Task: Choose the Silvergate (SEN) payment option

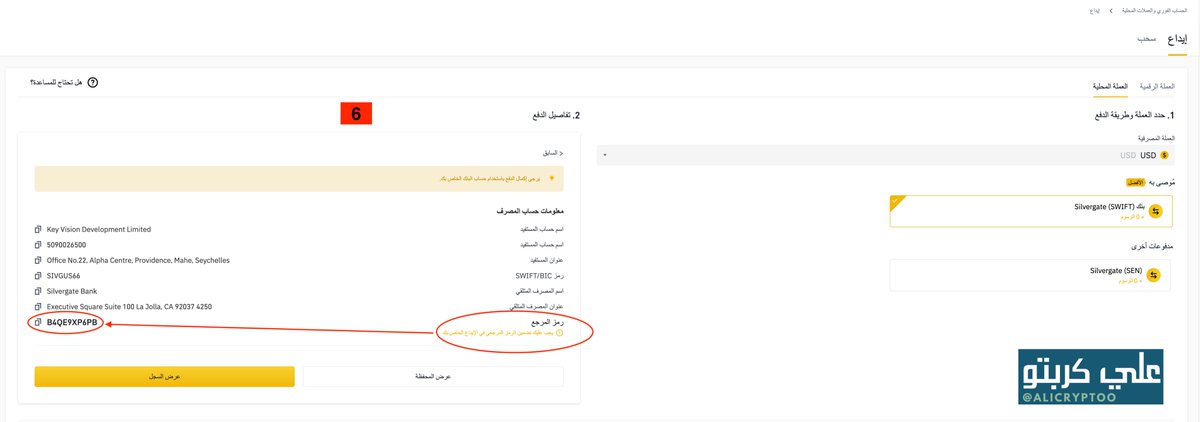Action: click(1032, 275)
